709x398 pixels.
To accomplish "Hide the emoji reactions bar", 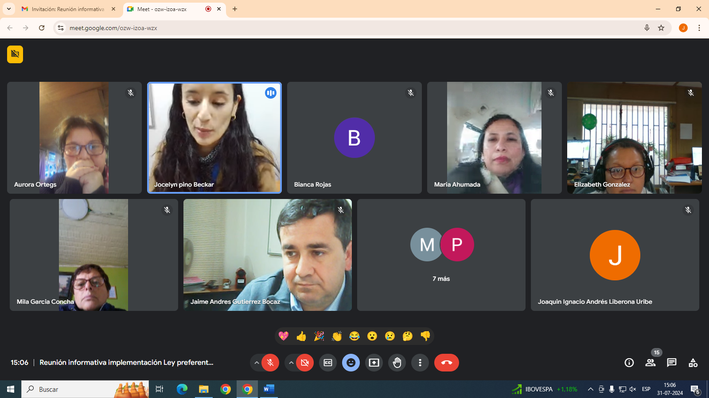I will 351,362.
